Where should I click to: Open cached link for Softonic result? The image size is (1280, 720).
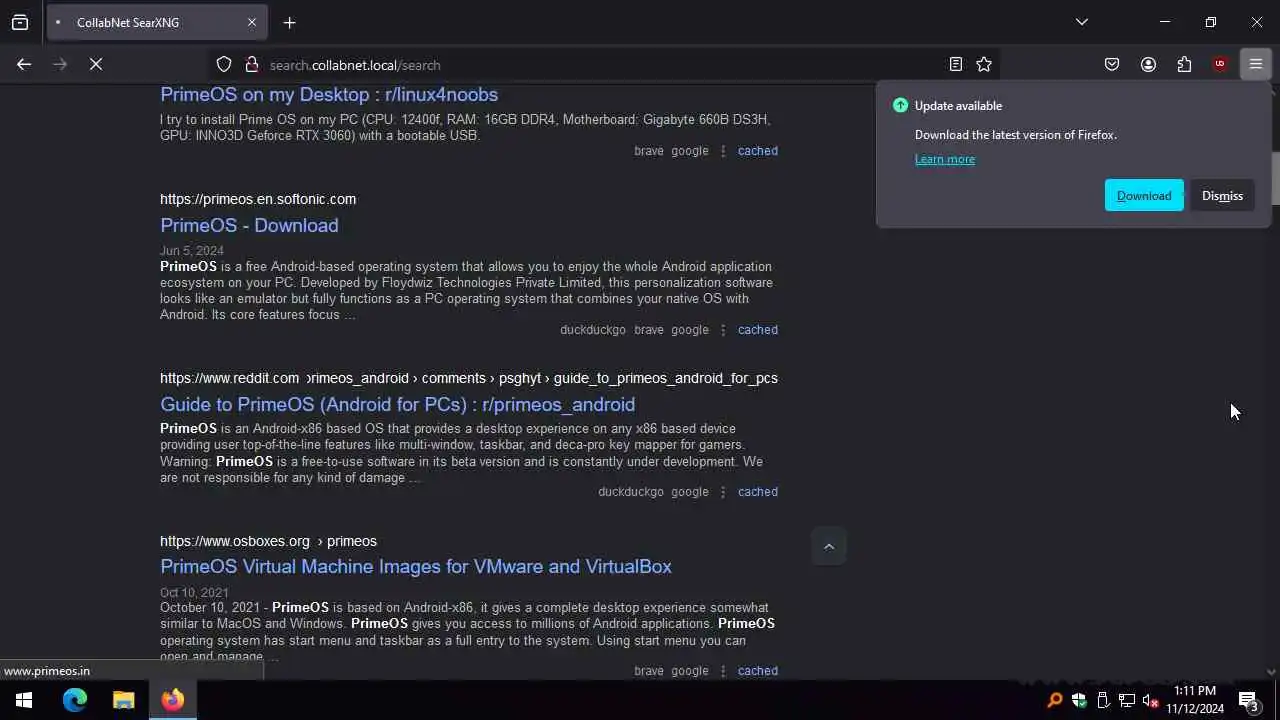[757, 330]
